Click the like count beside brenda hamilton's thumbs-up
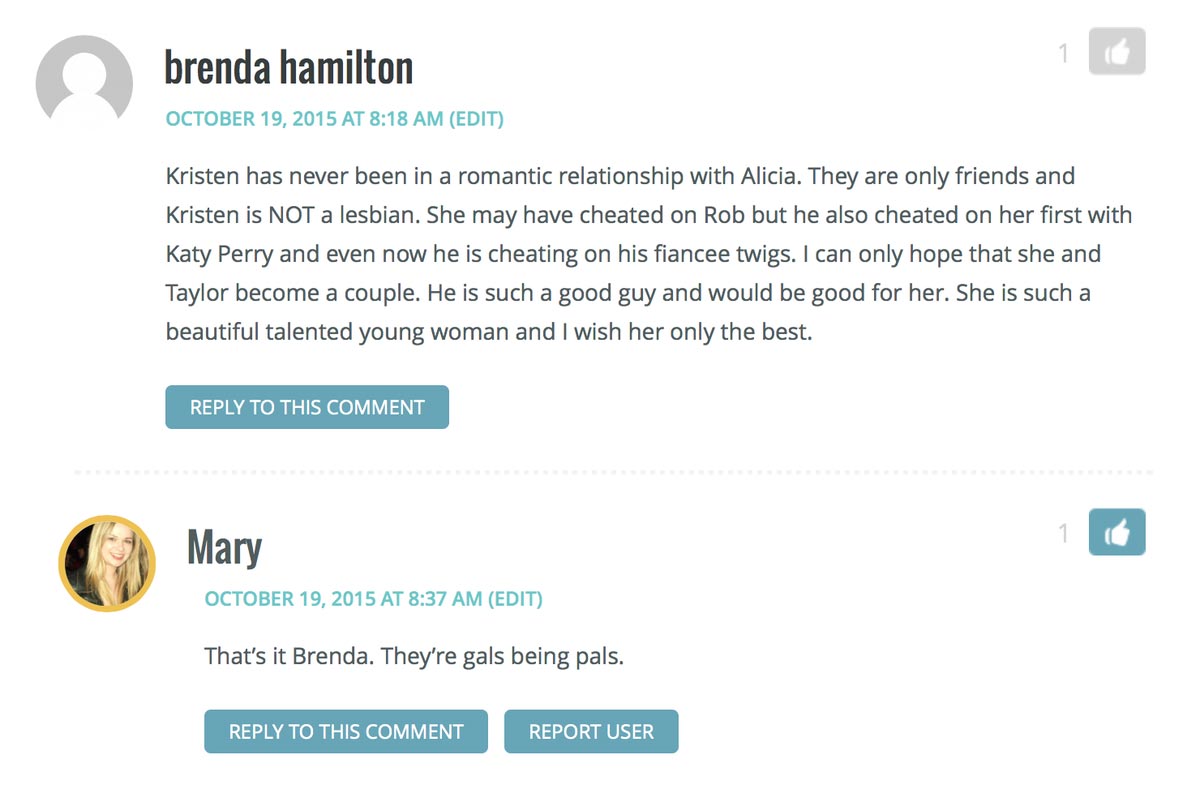1200x785 pixels. (1064, 53)
